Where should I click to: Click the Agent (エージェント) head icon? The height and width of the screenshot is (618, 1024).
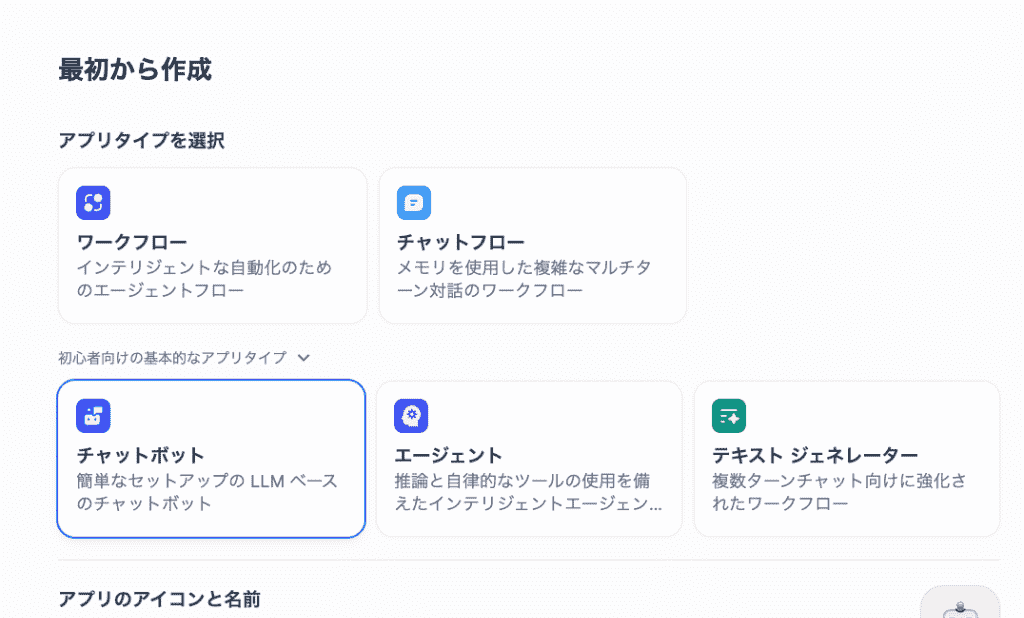[x=411, y=416]
